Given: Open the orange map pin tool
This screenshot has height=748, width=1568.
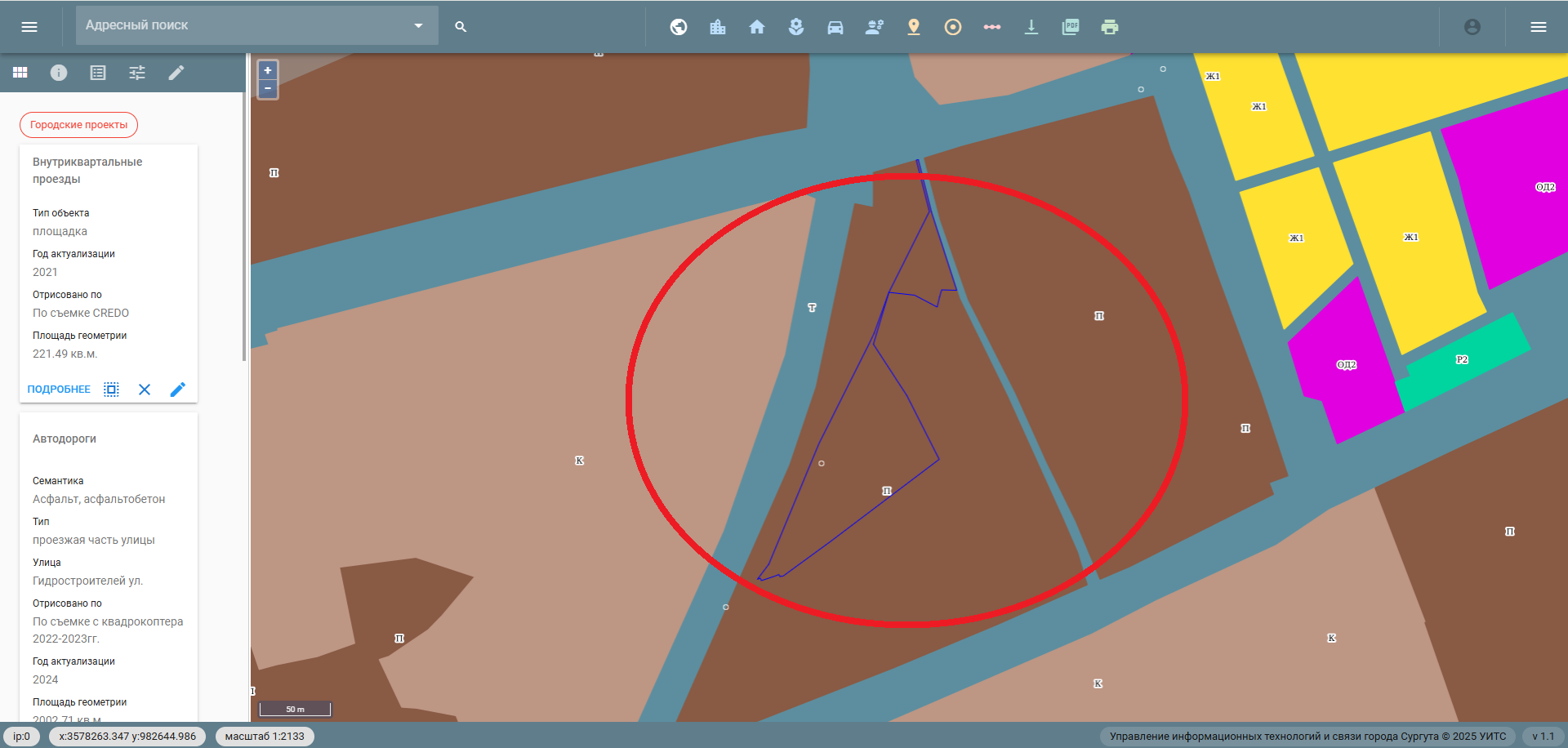Looking at the screenshot, I should point(913,27).
